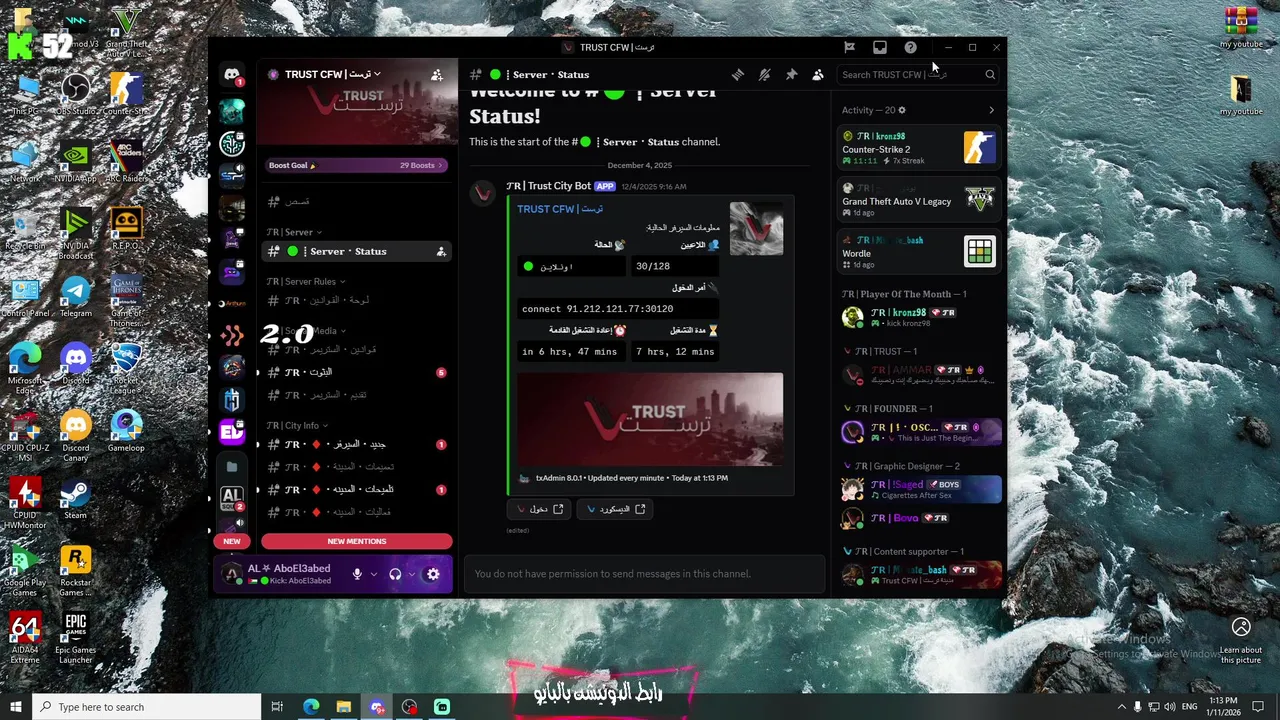
Task: Open Steam desktop shortcut
Action: coord(75,499)
